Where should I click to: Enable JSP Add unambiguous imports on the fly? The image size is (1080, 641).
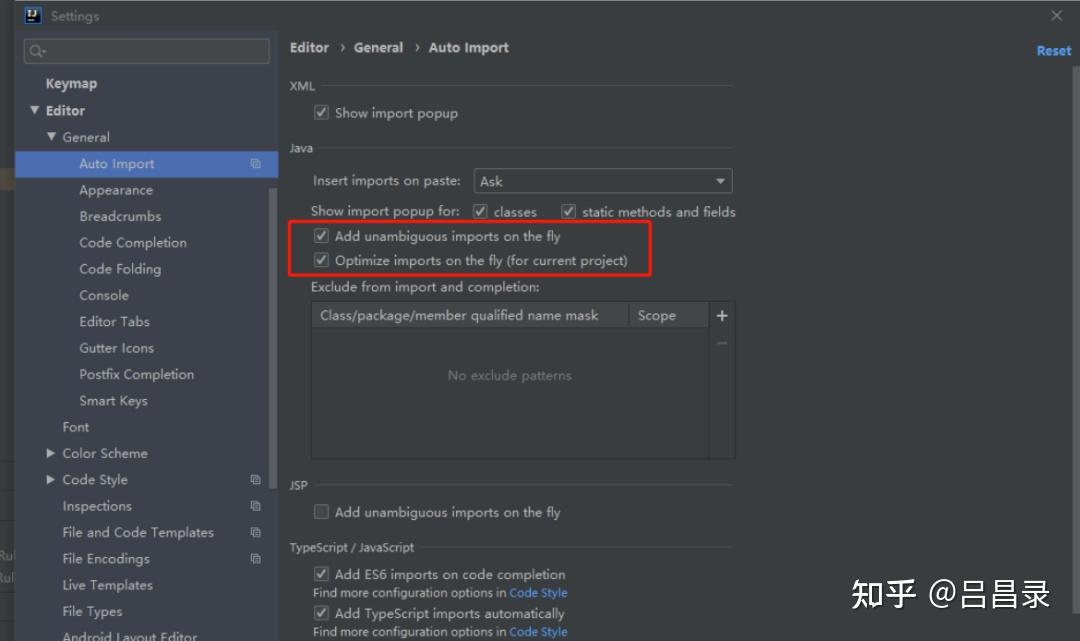[x=322, y=512]
